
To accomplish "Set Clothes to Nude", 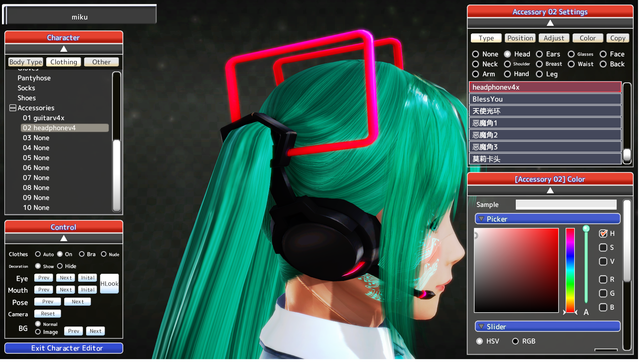I will (104, 254).
